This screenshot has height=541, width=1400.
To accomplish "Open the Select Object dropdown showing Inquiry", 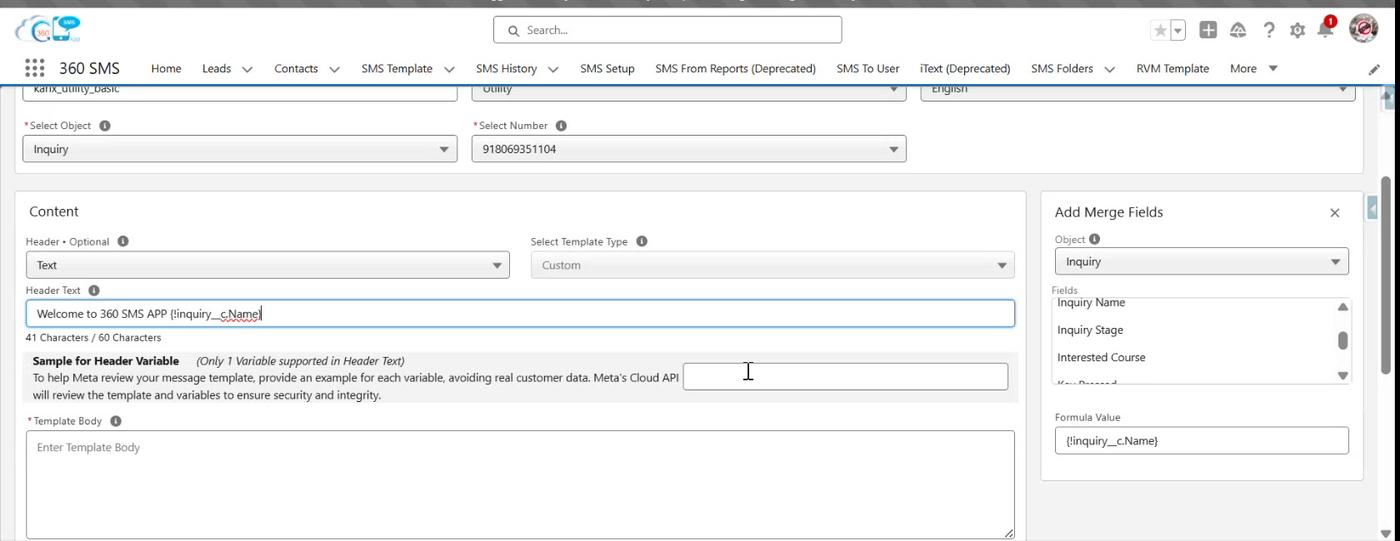I will (240, 149).
